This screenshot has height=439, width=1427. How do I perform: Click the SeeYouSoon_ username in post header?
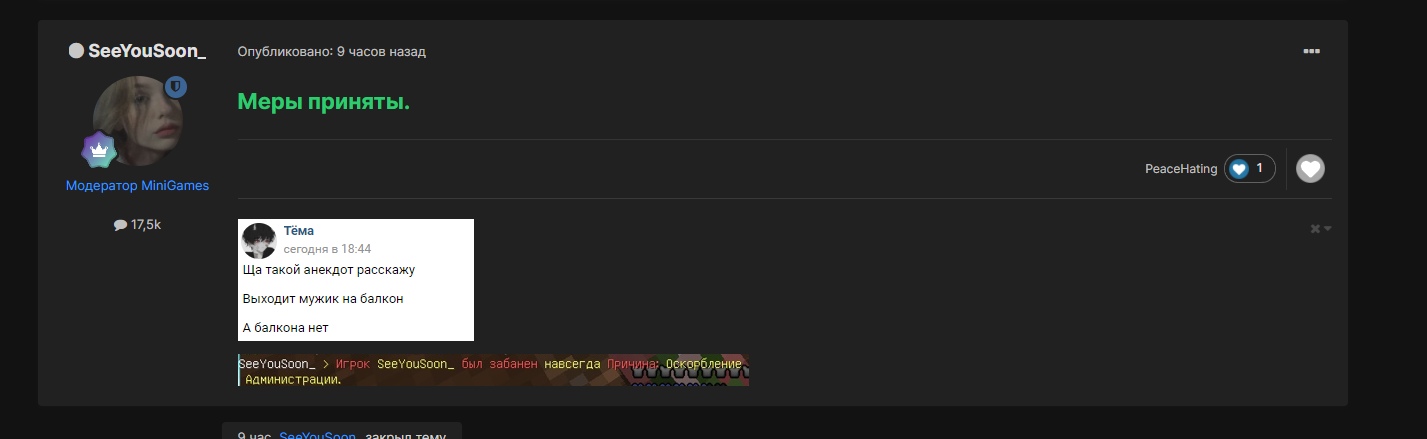click(x=147, y=51)
